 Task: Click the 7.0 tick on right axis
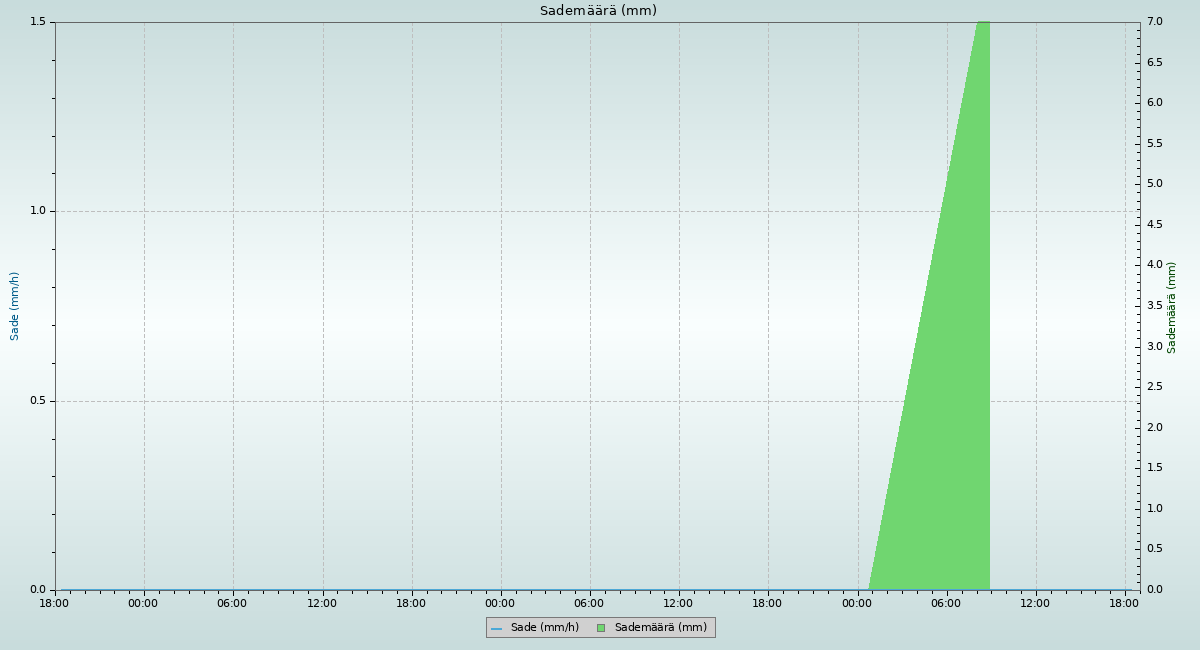[1154, 22]
